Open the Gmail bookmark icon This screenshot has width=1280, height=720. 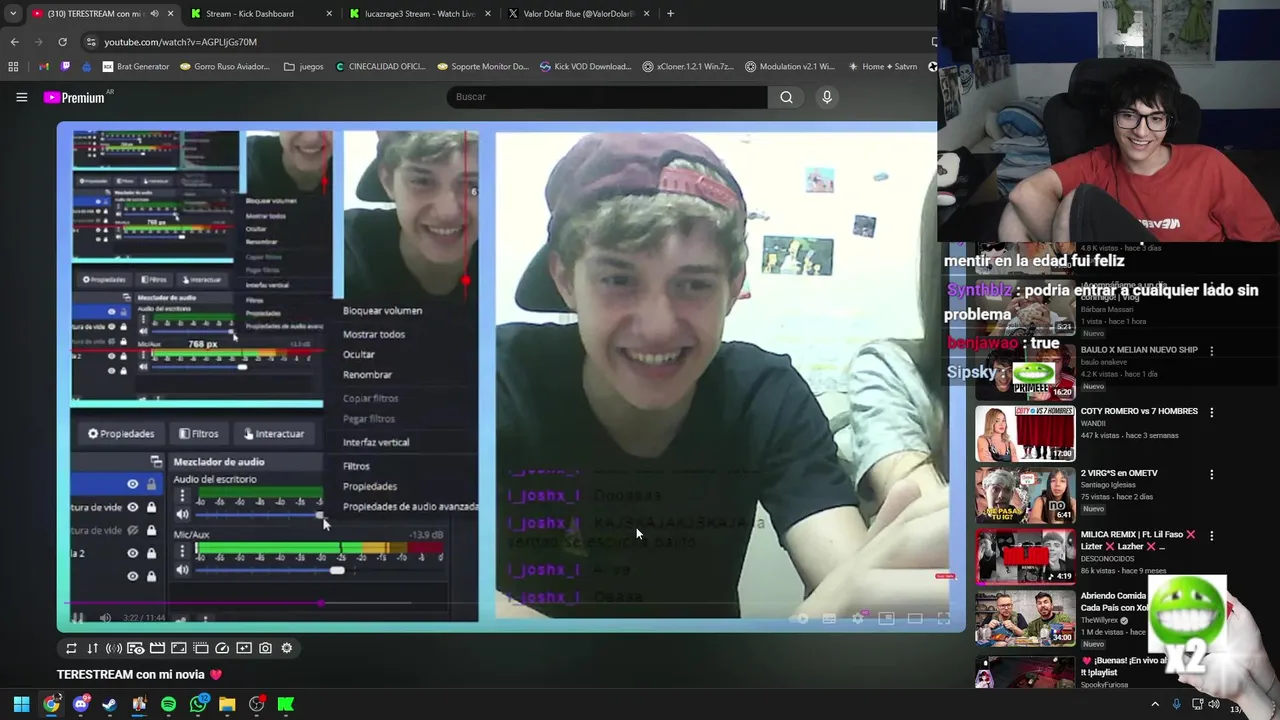click(44, 67)
